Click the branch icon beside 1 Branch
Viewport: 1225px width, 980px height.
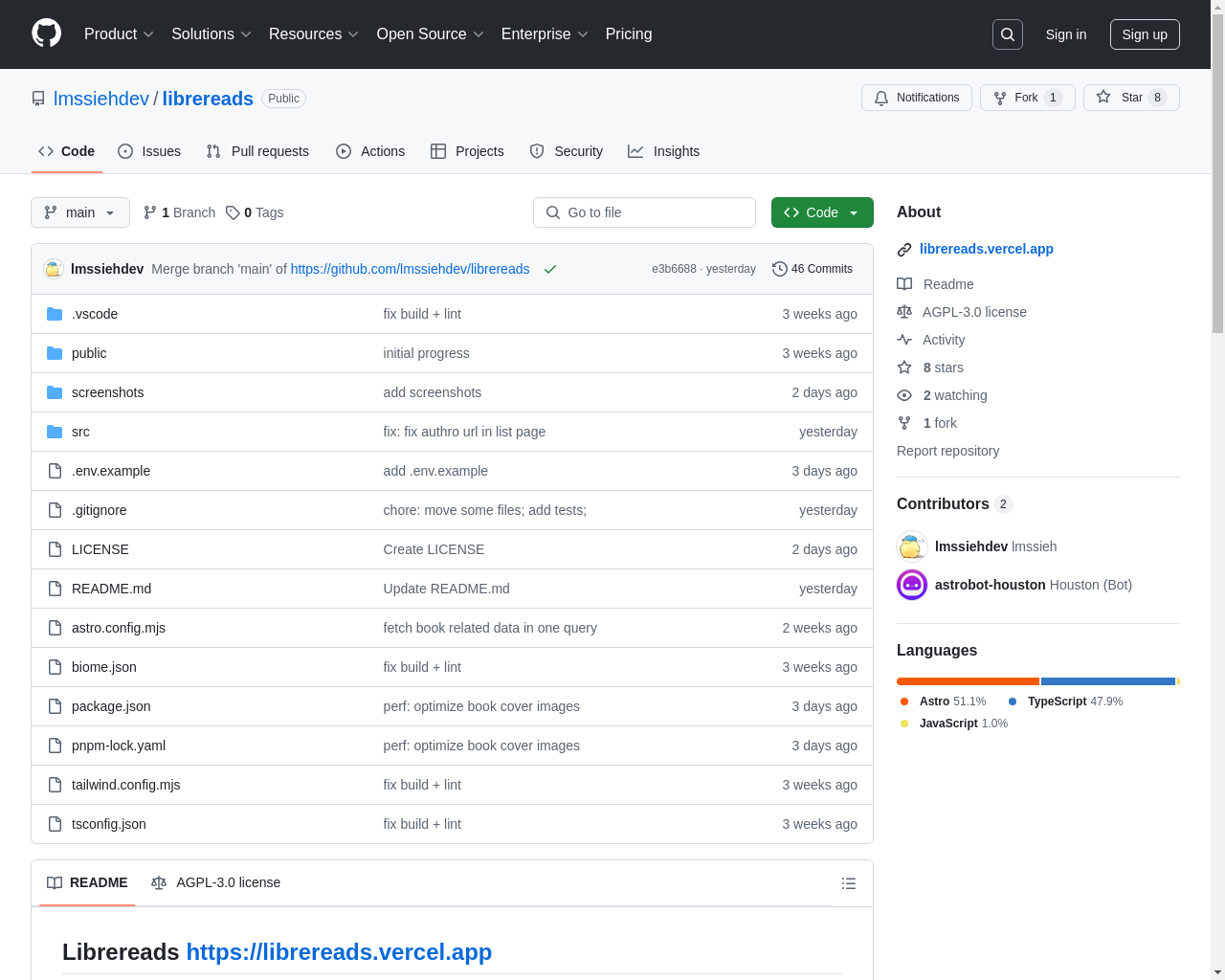point(150,212)
